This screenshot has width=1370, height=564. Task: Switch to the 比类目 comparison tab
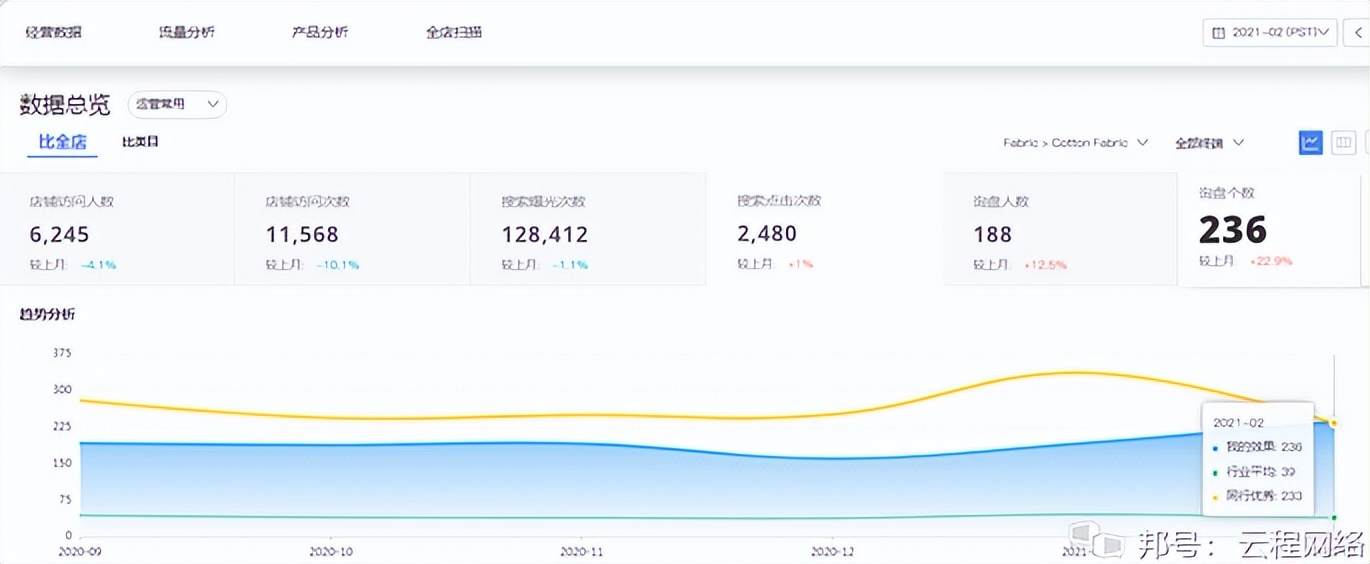pos(140,142)
